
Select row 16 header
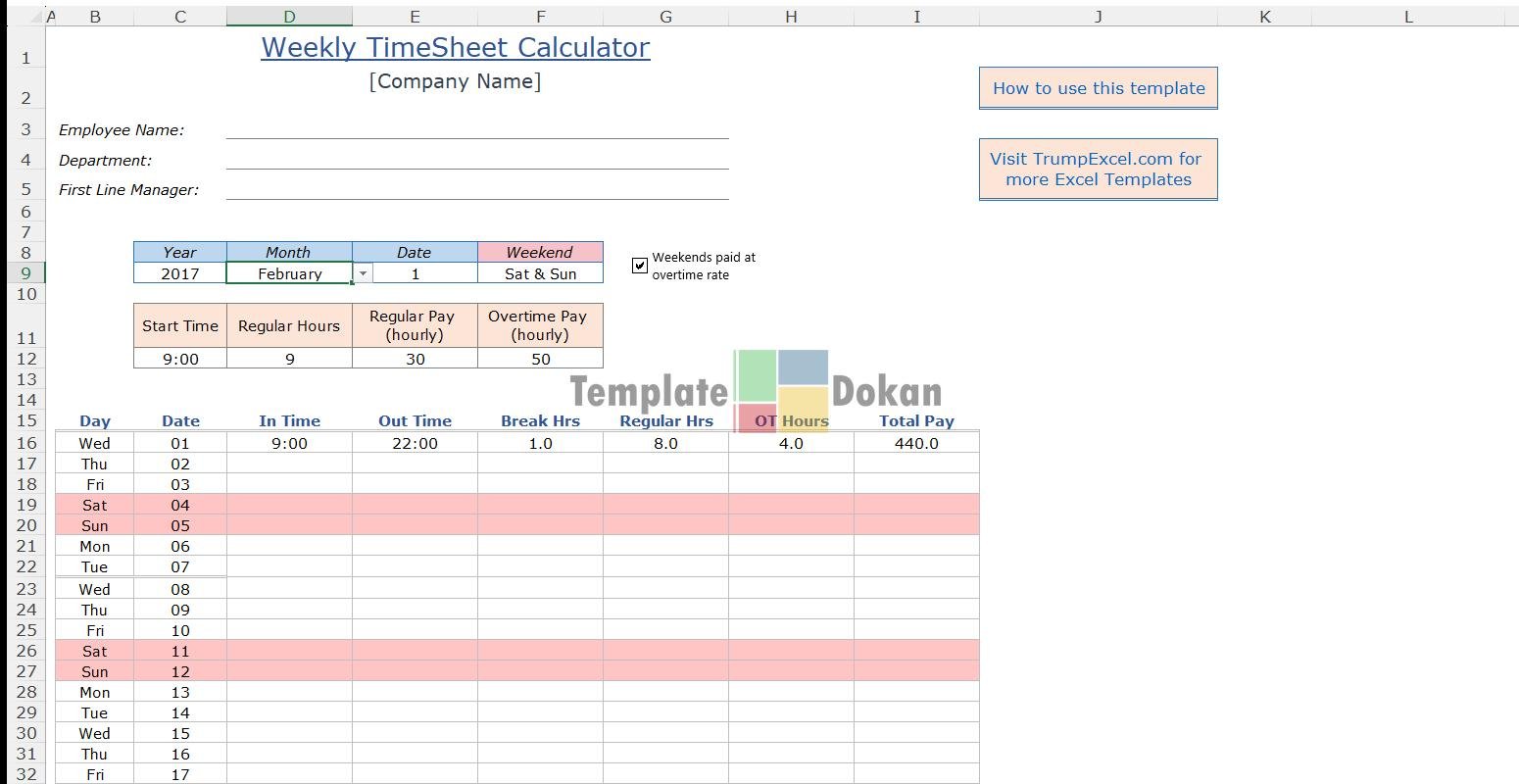click(26, 443)
